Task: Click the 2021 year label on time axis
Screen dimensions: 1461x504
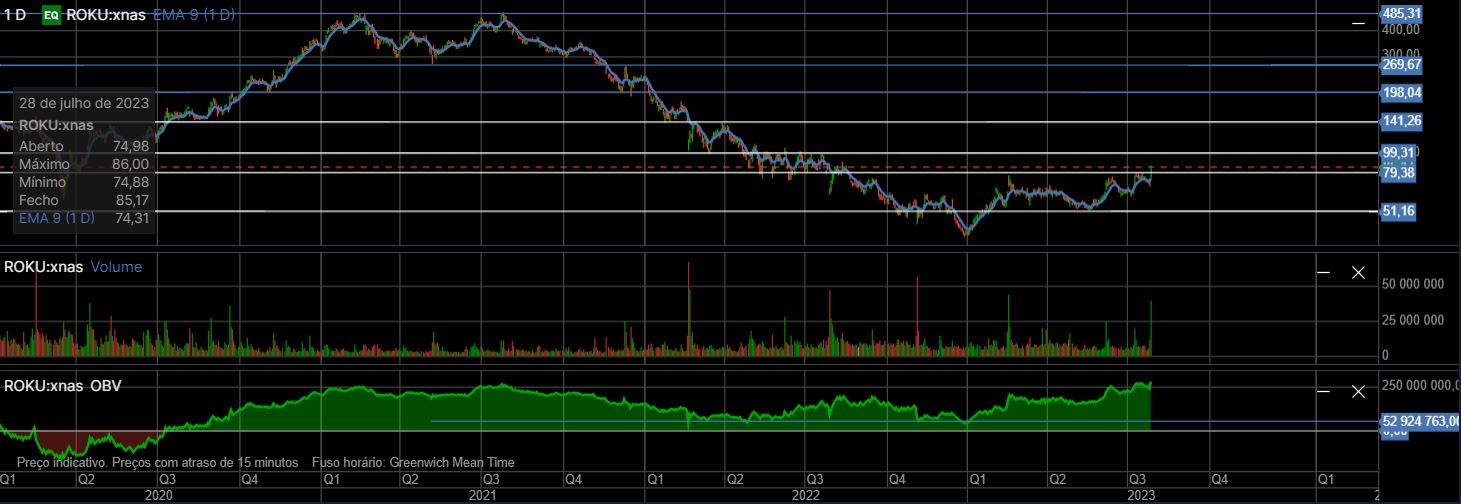Action: point(483,495)
